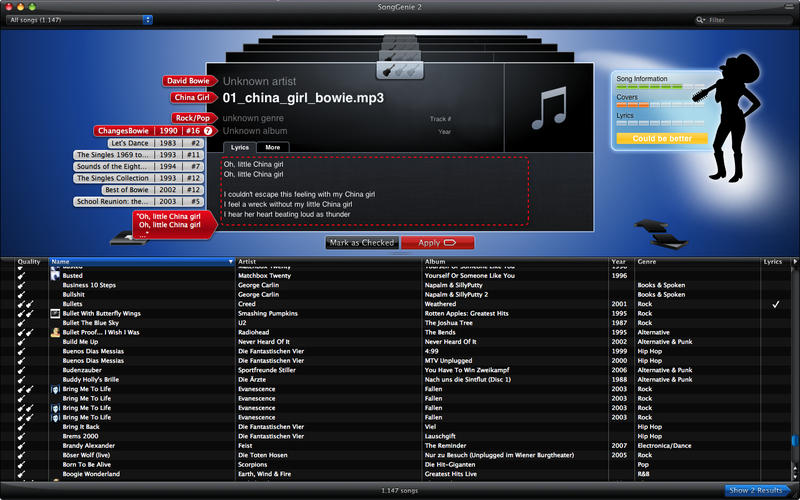This screenshot has height=500, width=800.
Task: Pick the Best of Bowie 2002 alternative
Action: (x=153, y=190)
